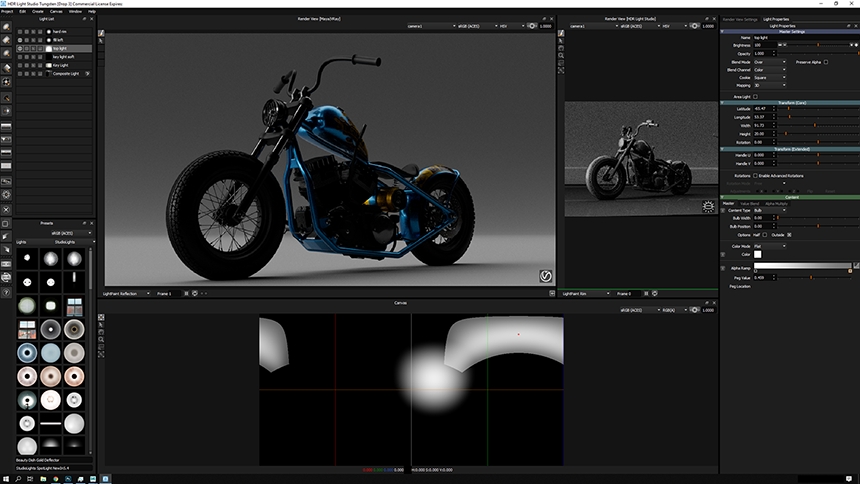This screenshot has height=484, width=860.
Task: Open Mapping dropdown
Action: pyautogui.click(x=770, y=85)
